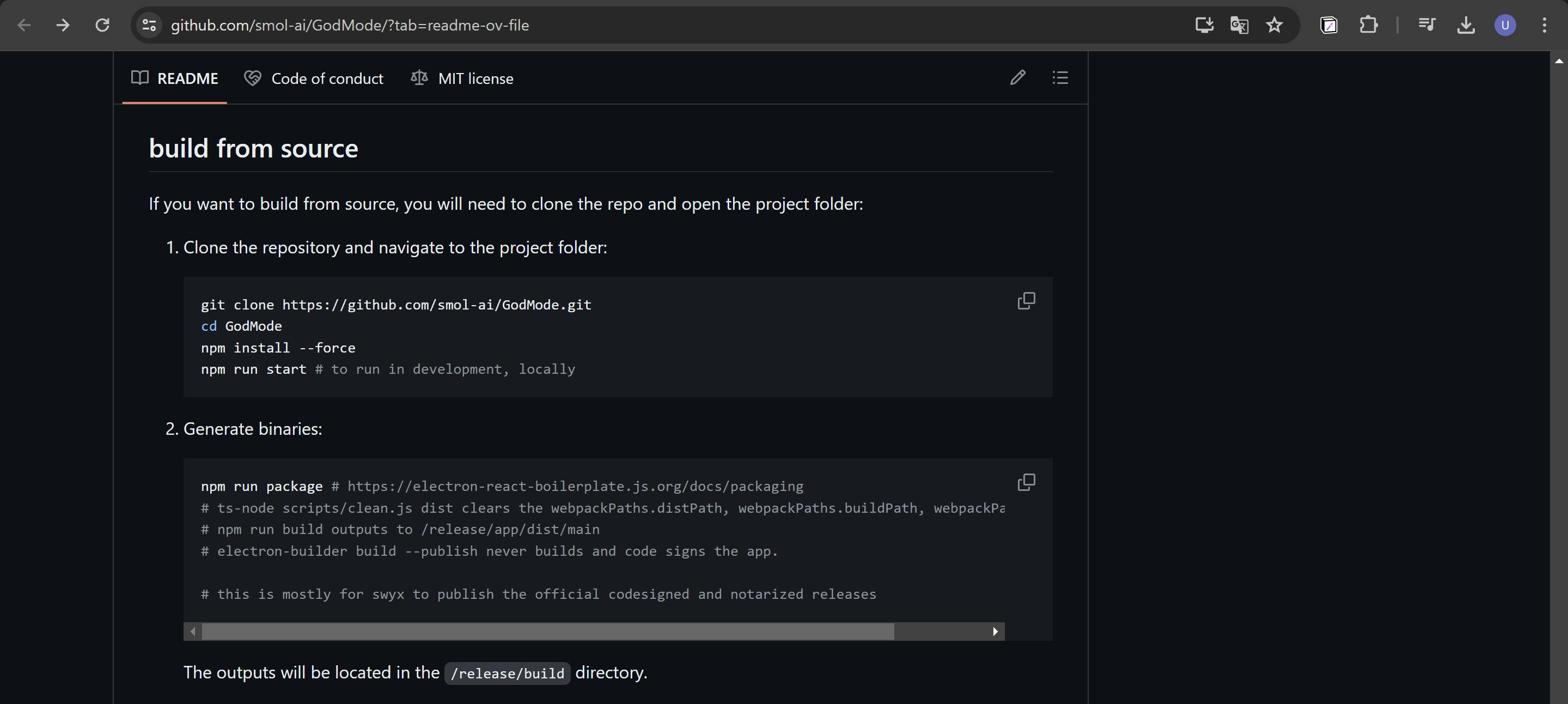Click the install app icon in address bar
The width and height of the screenshot is (1568, 704).
[1204, 25]
